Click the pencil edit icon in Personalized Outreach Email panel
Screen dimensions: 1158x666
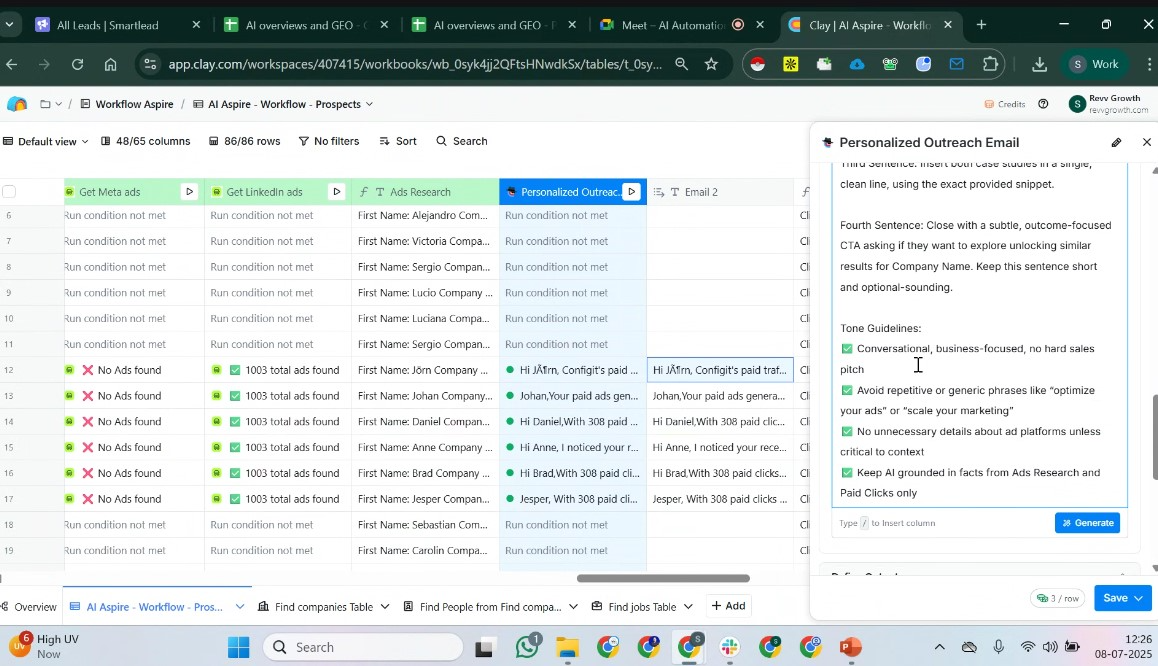pos(1116,143)
